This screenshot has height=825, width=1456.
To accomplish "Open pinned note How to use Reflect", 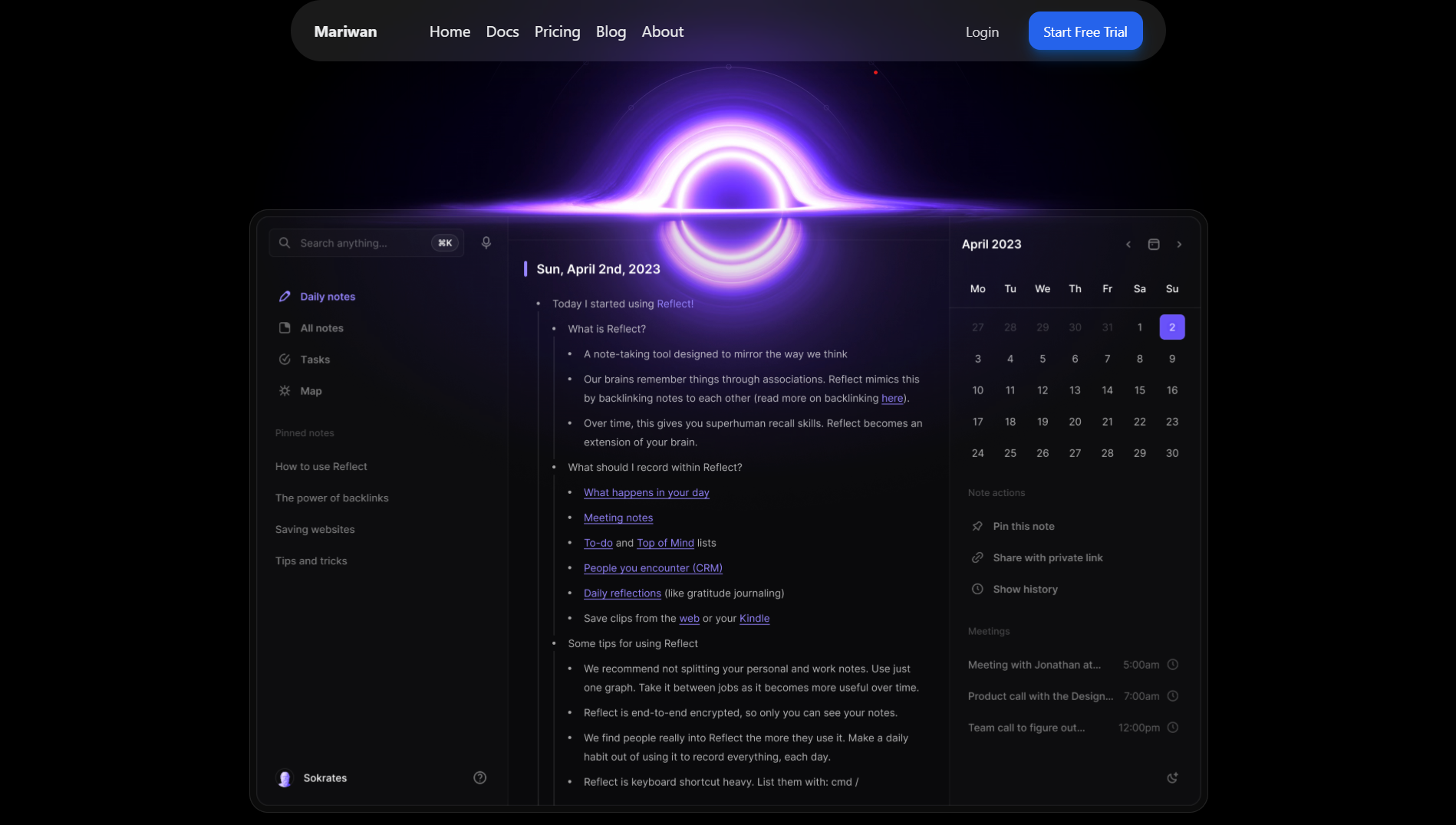I will [321, 467].
